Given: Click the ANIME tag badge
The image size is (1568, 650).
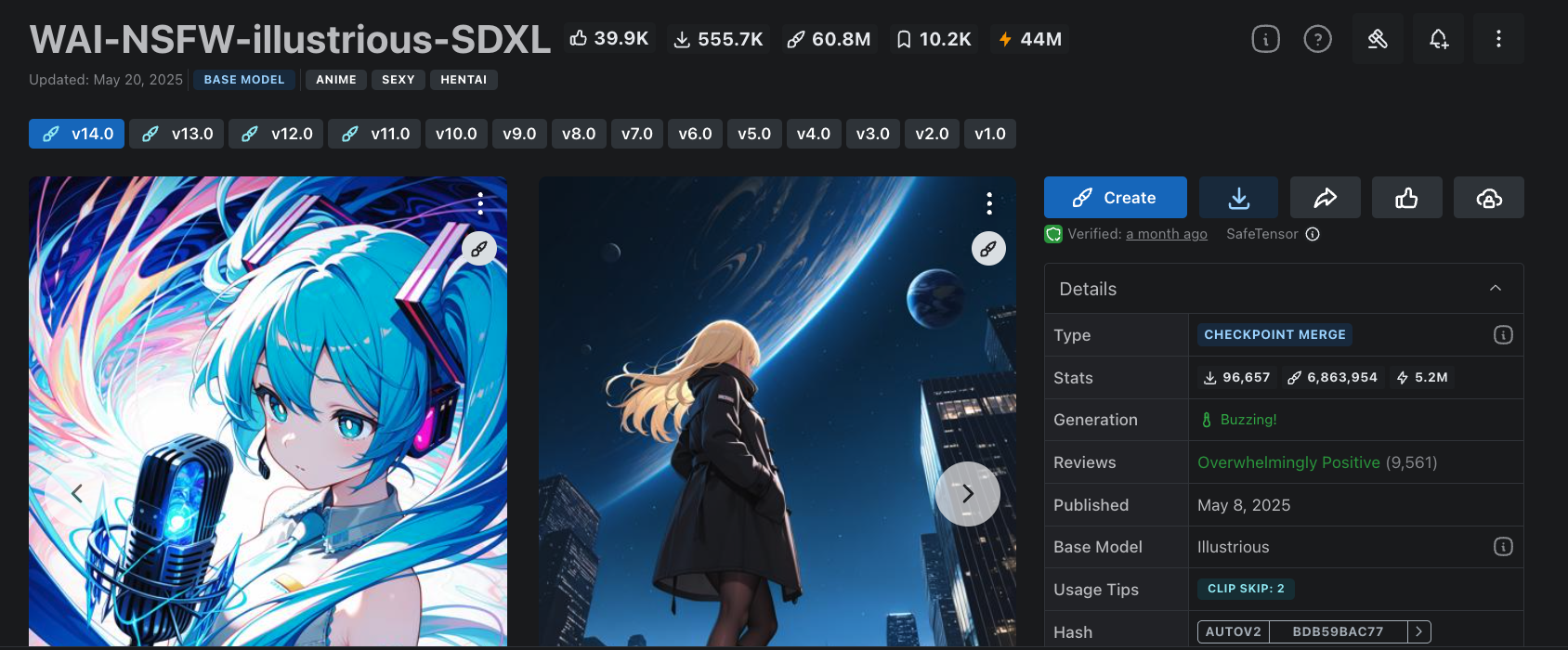Looking at the screenshot, I should click(x=335, y=80).
